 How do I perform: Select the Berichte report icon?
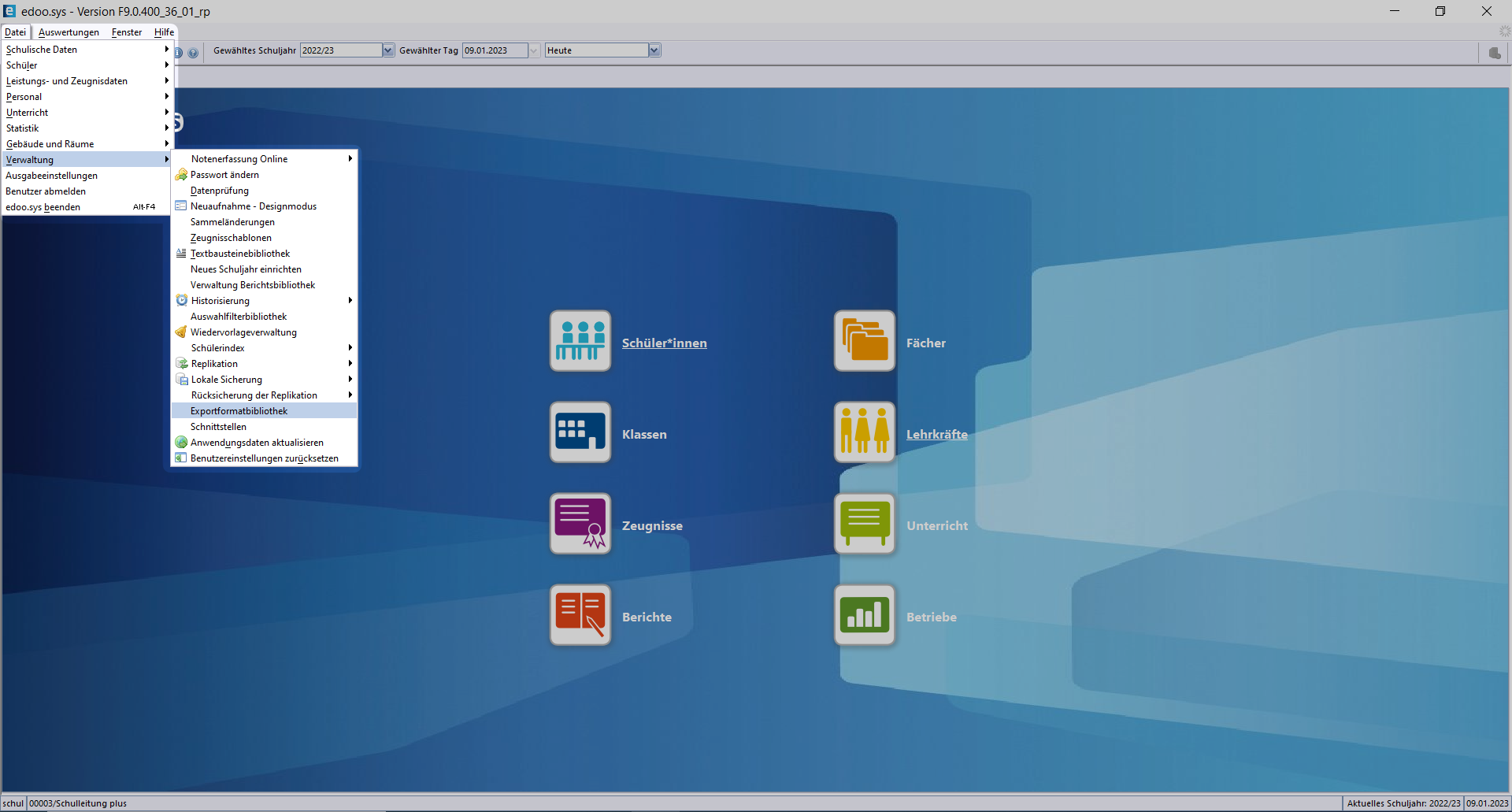pos(580,615)
